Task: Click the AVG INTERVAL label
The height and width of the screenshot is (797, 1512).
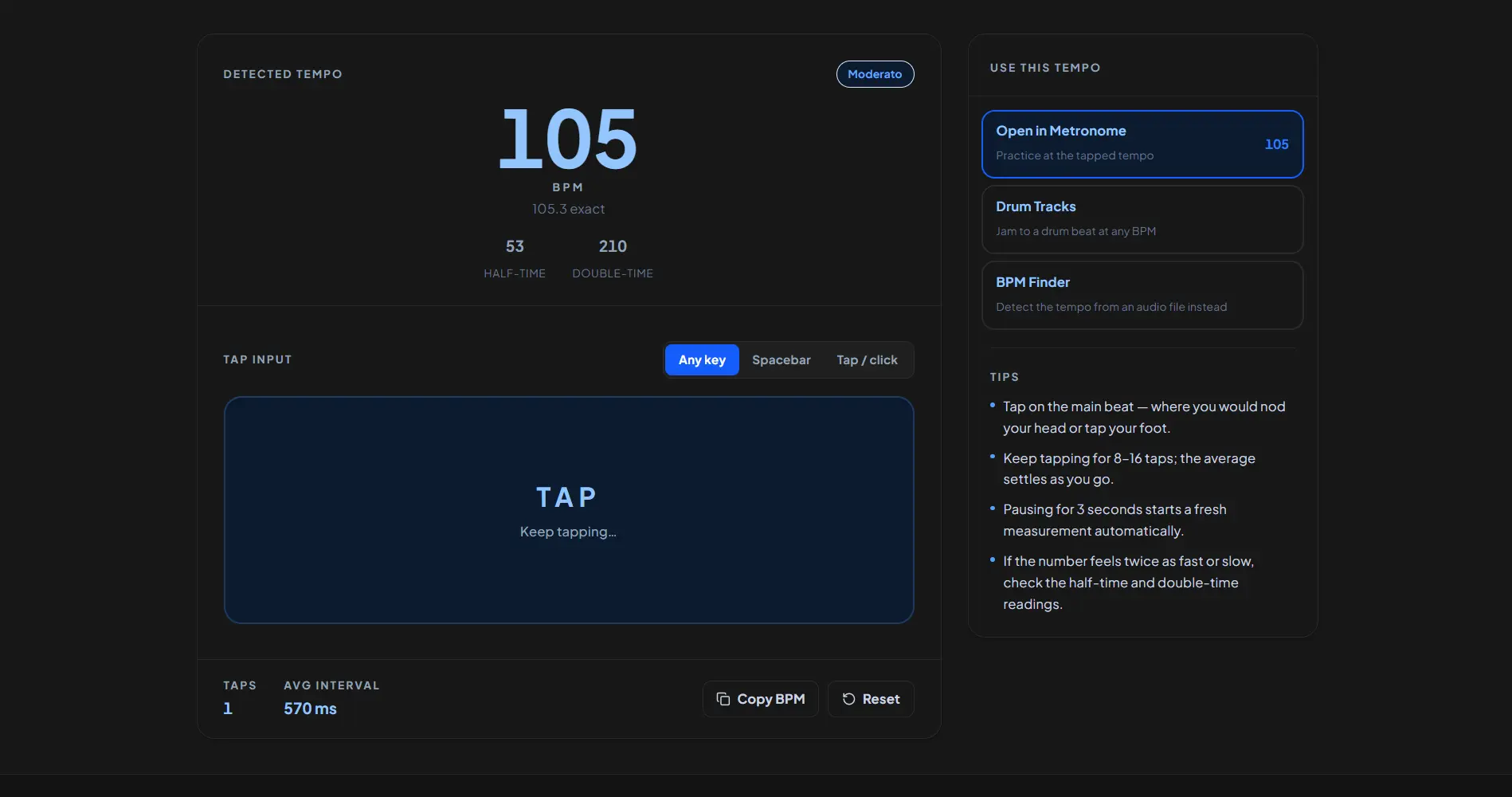Action: (x=331, y=685)
